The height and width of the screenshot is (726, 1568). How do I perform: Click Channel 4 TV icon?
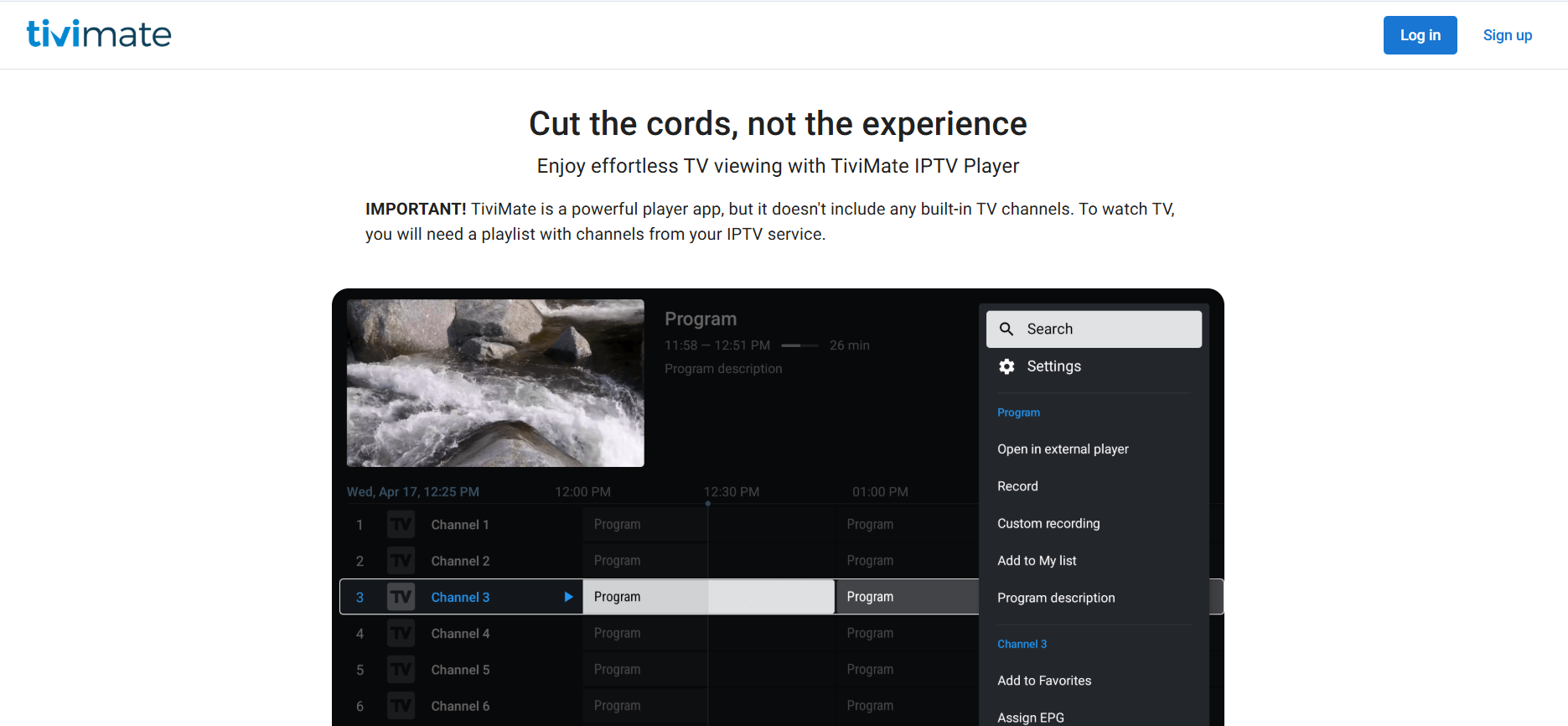click(x=401, y=634)
